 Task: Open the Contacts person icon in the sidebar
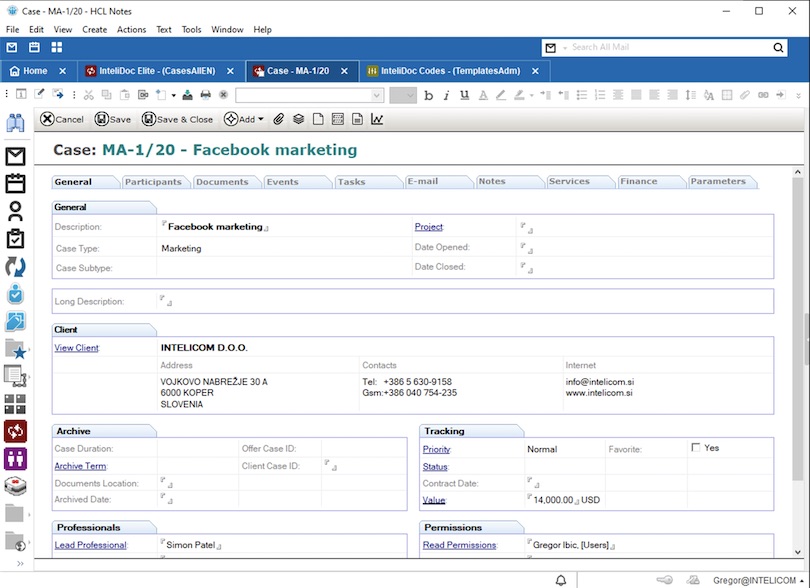15,211
